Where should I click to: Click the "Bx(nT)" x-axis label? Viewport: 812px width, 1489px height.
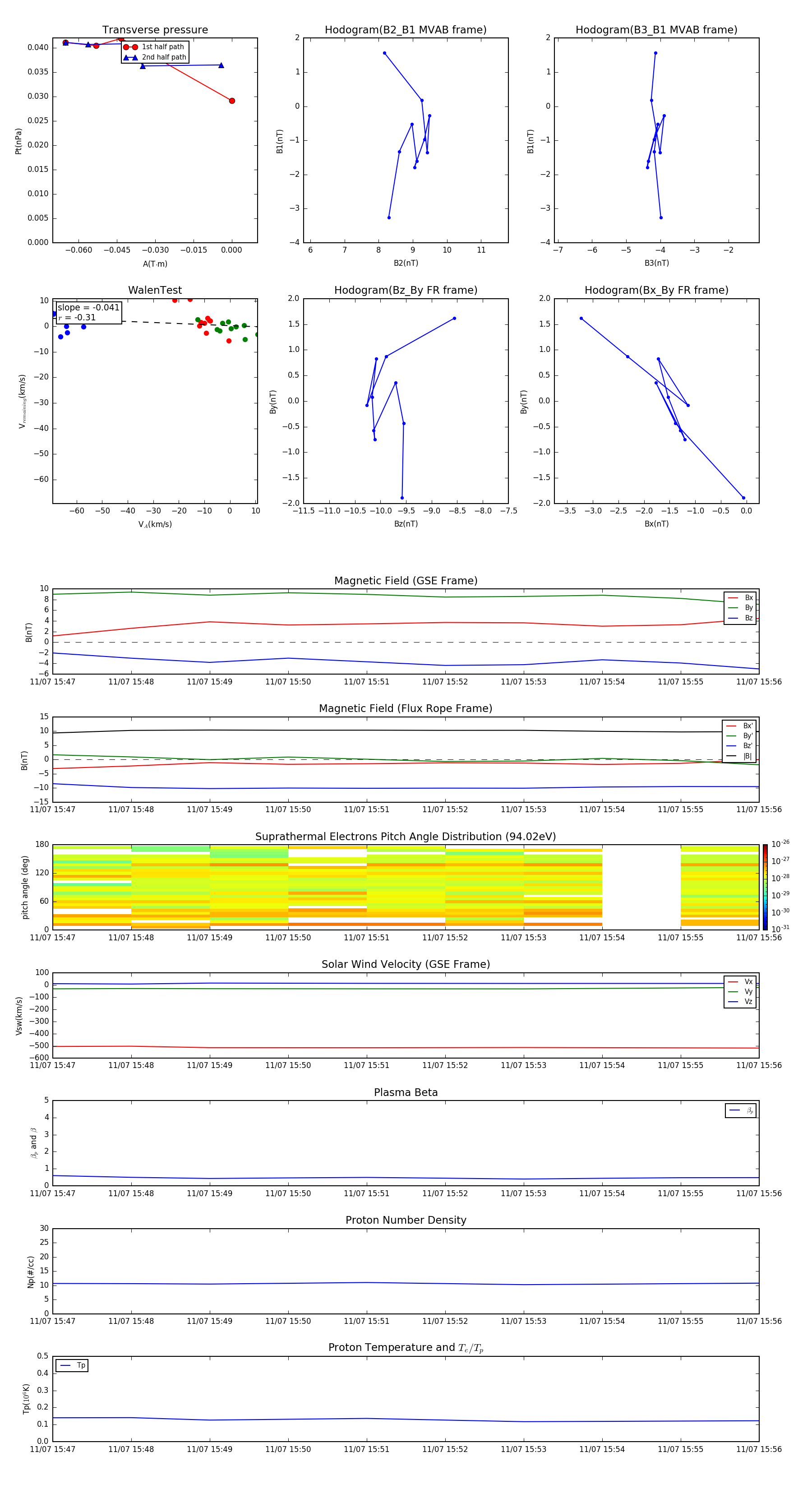coord(656,524)
